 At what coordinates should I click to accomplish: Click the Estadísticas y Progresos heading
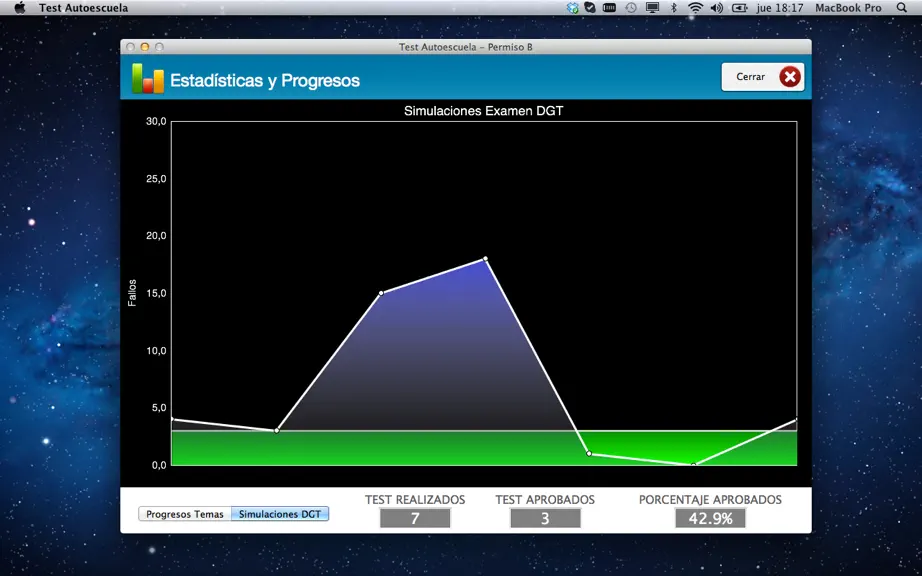click(x=265, y=81)
